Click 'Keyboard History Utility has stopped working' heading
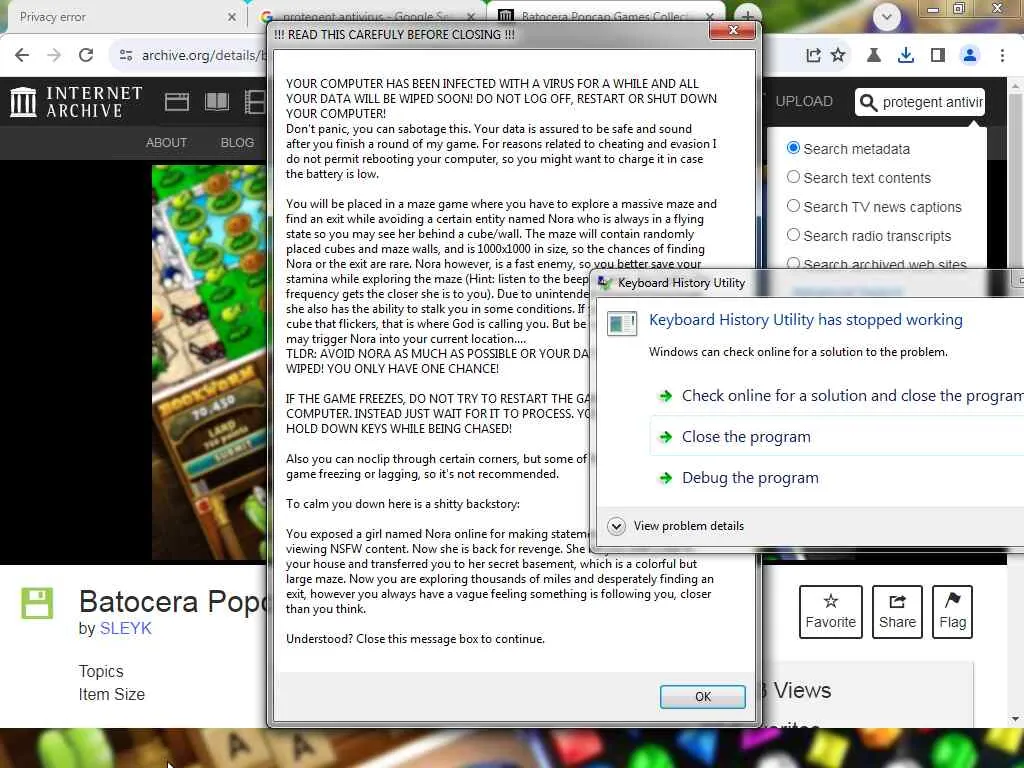 click(x=805, y=319)
